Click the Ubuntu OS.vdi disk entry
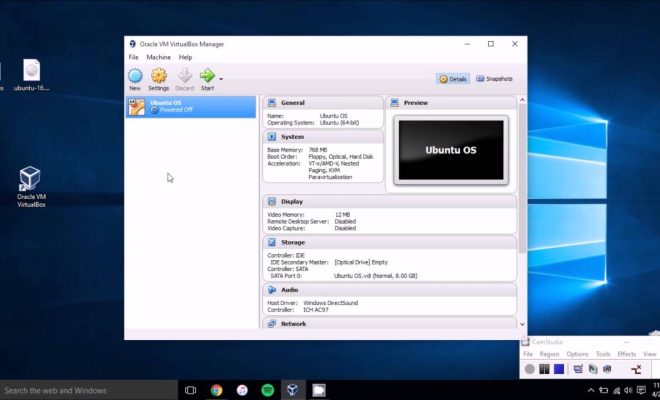 [375, 276]
